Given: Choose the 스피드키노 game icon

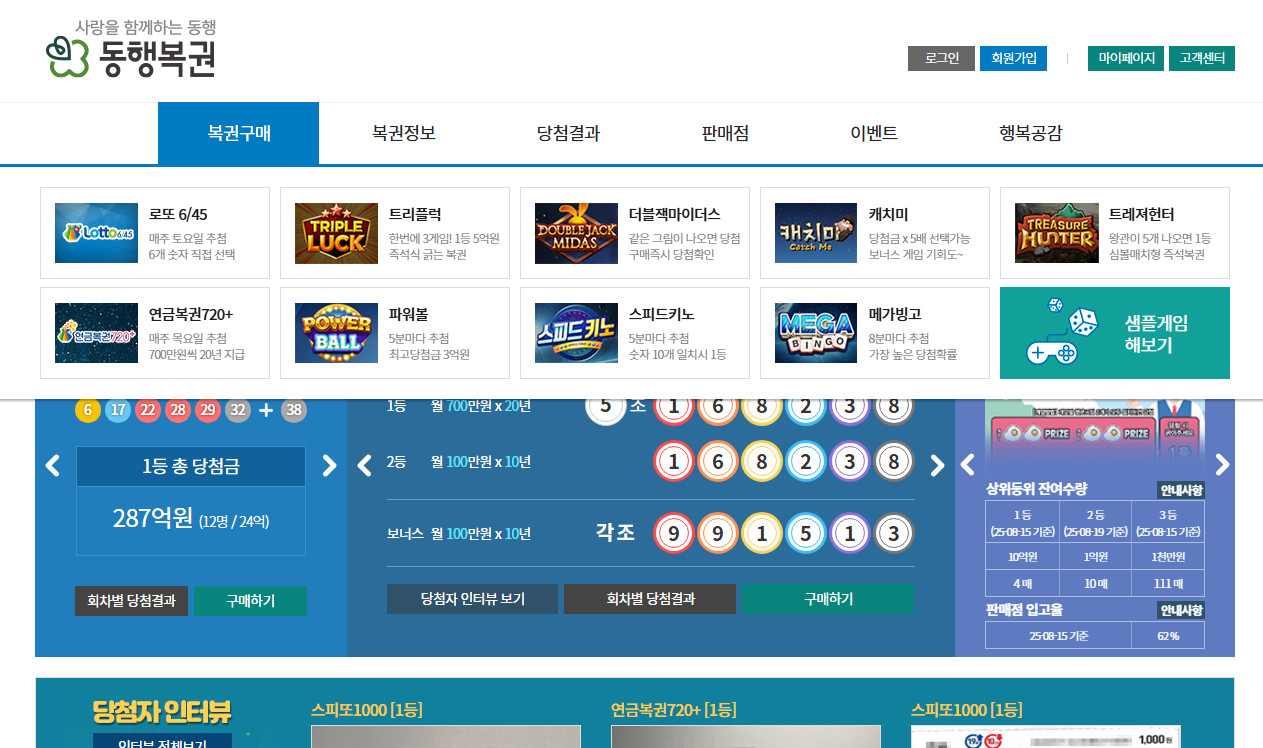Looking at the screenshot, I should [576, 333].
